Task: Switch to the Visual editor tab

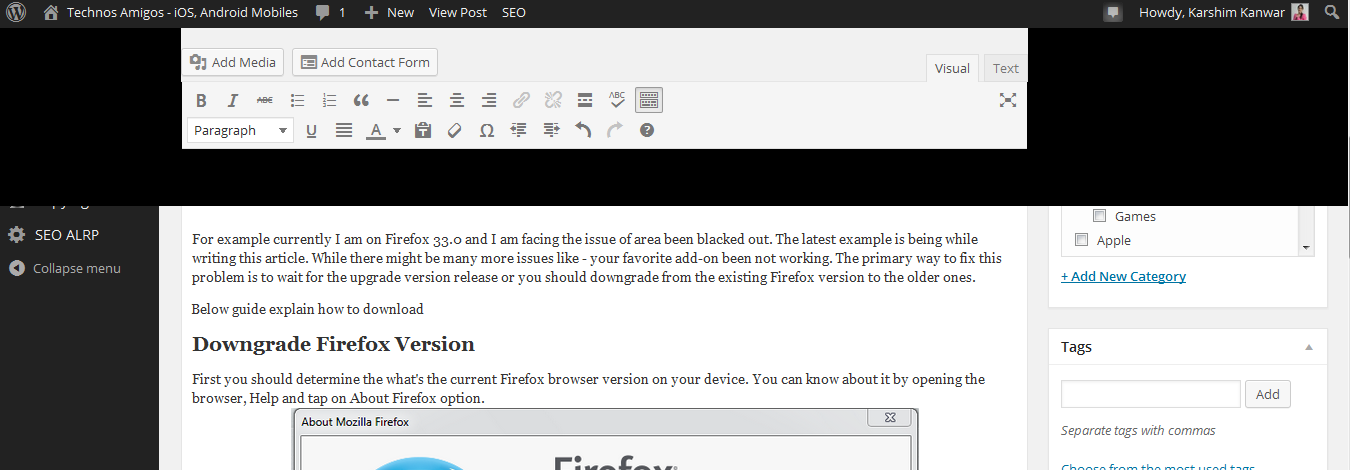Action: click(x=952, y=68)
